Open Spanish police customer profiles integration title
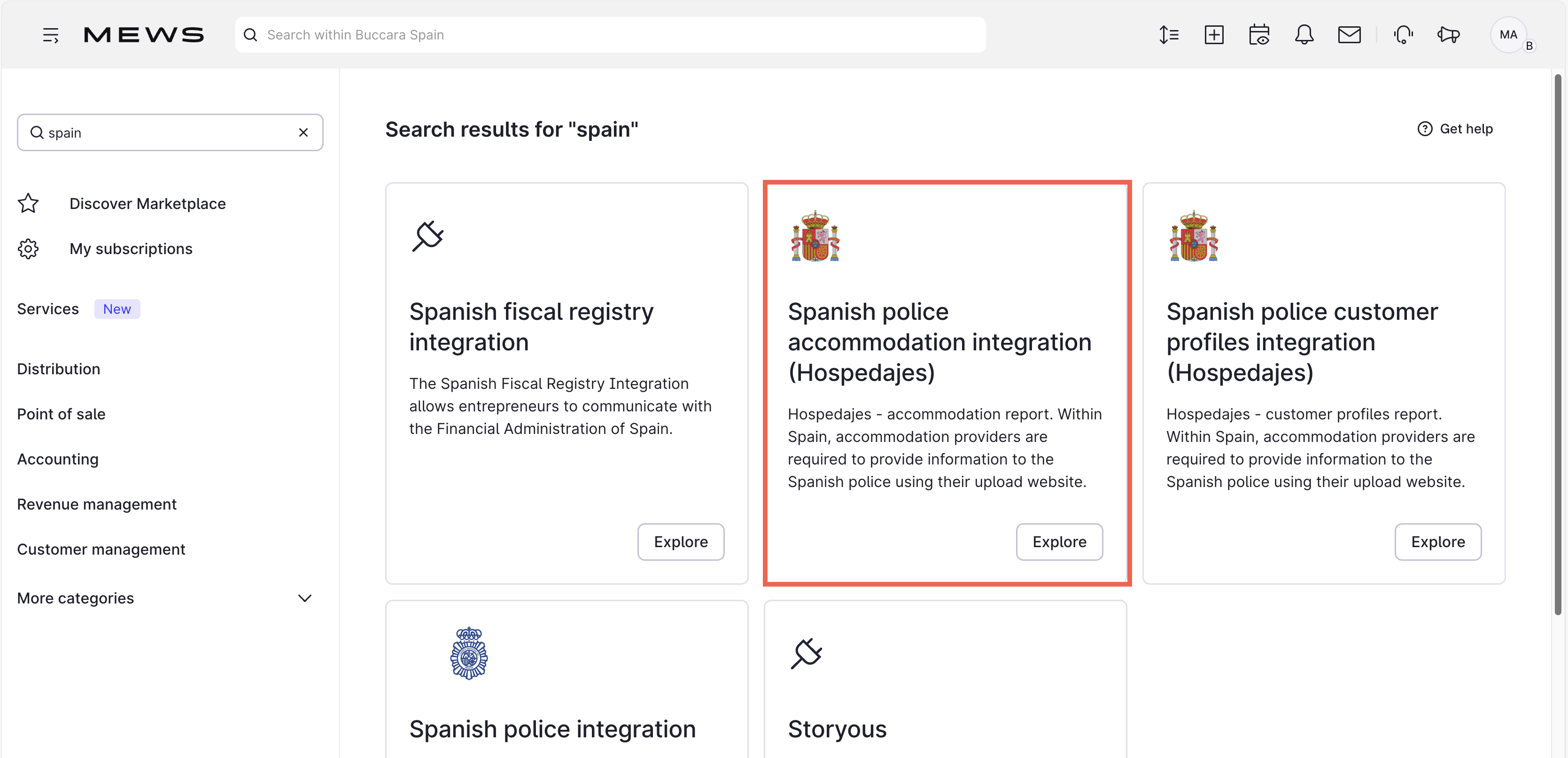 [x=1302, y=342]
